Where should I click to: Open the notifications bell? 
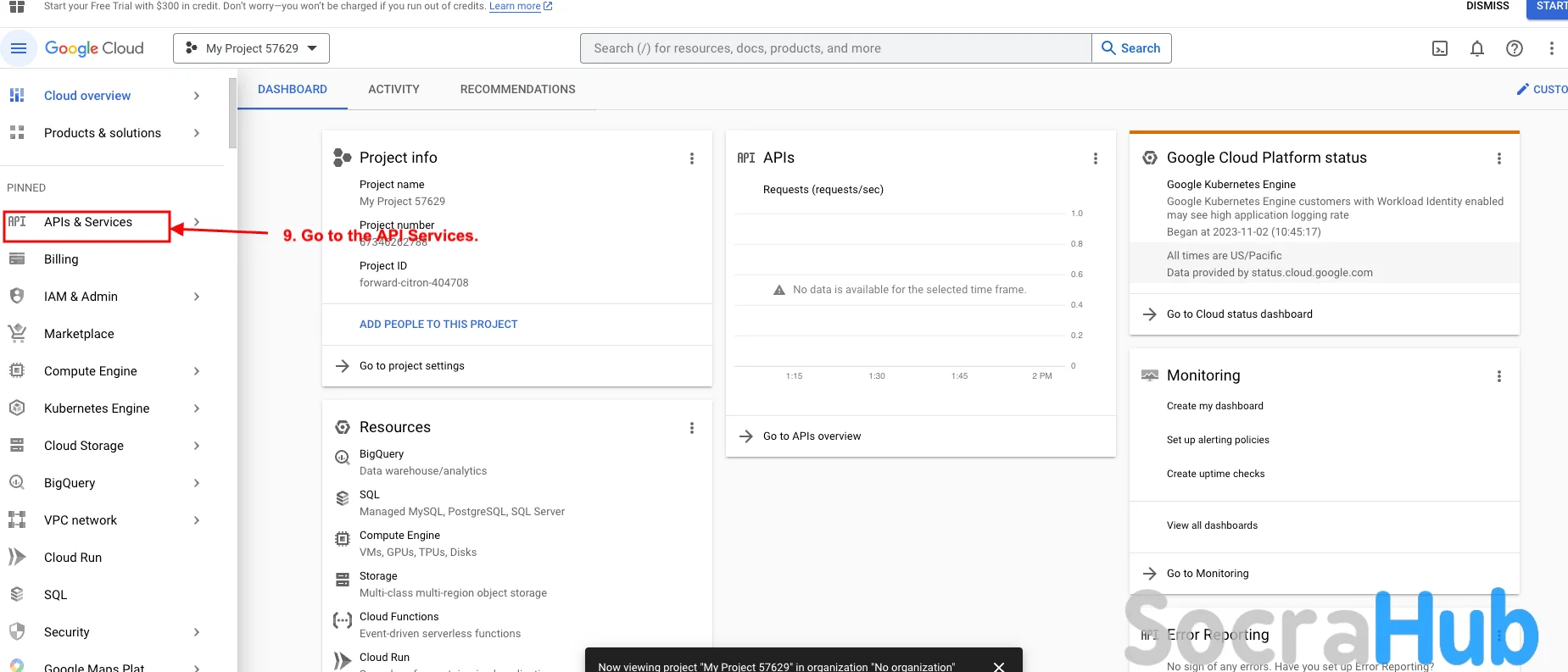(1477, 48)
